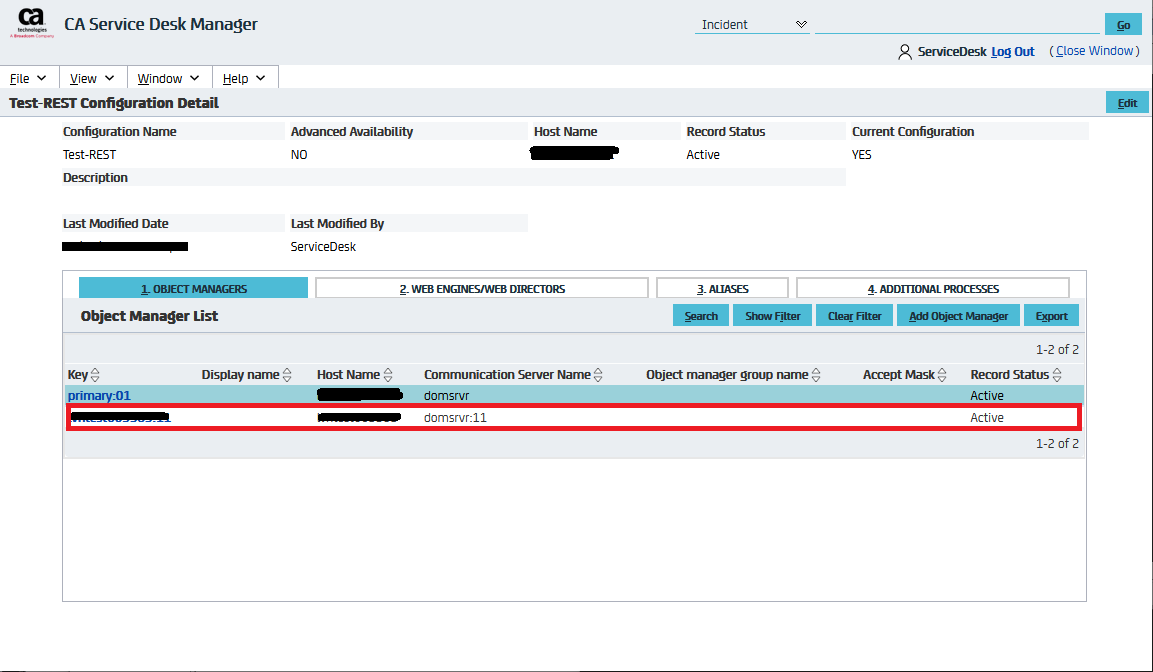The image size is (1153, 672).
Task: Sort by Display name column arrows
Action: click(x=287, y=375)
